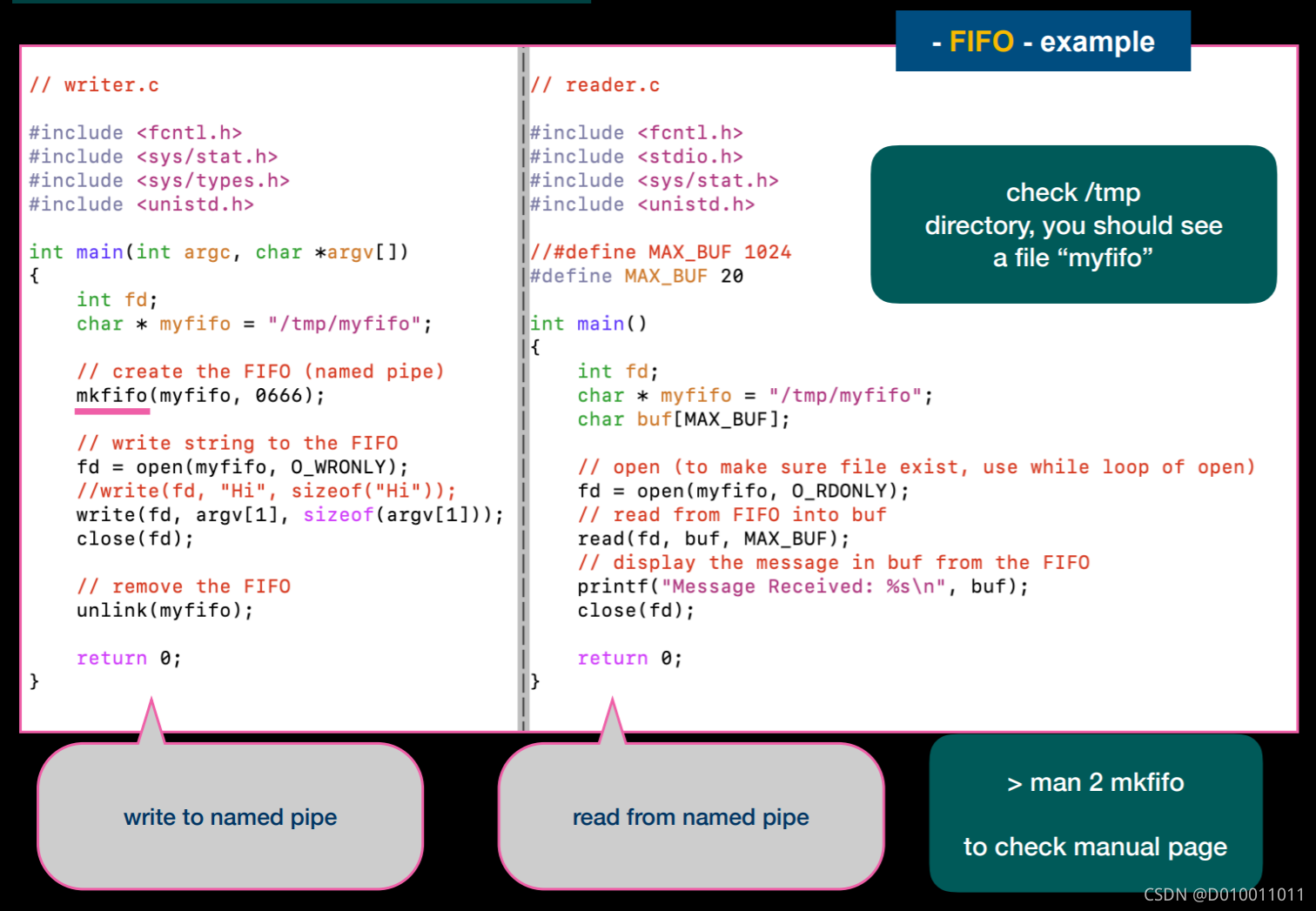1316x911 pixels.
Task: Click '#include <stdio.h>' in reader.c
Action: (636, 157)
